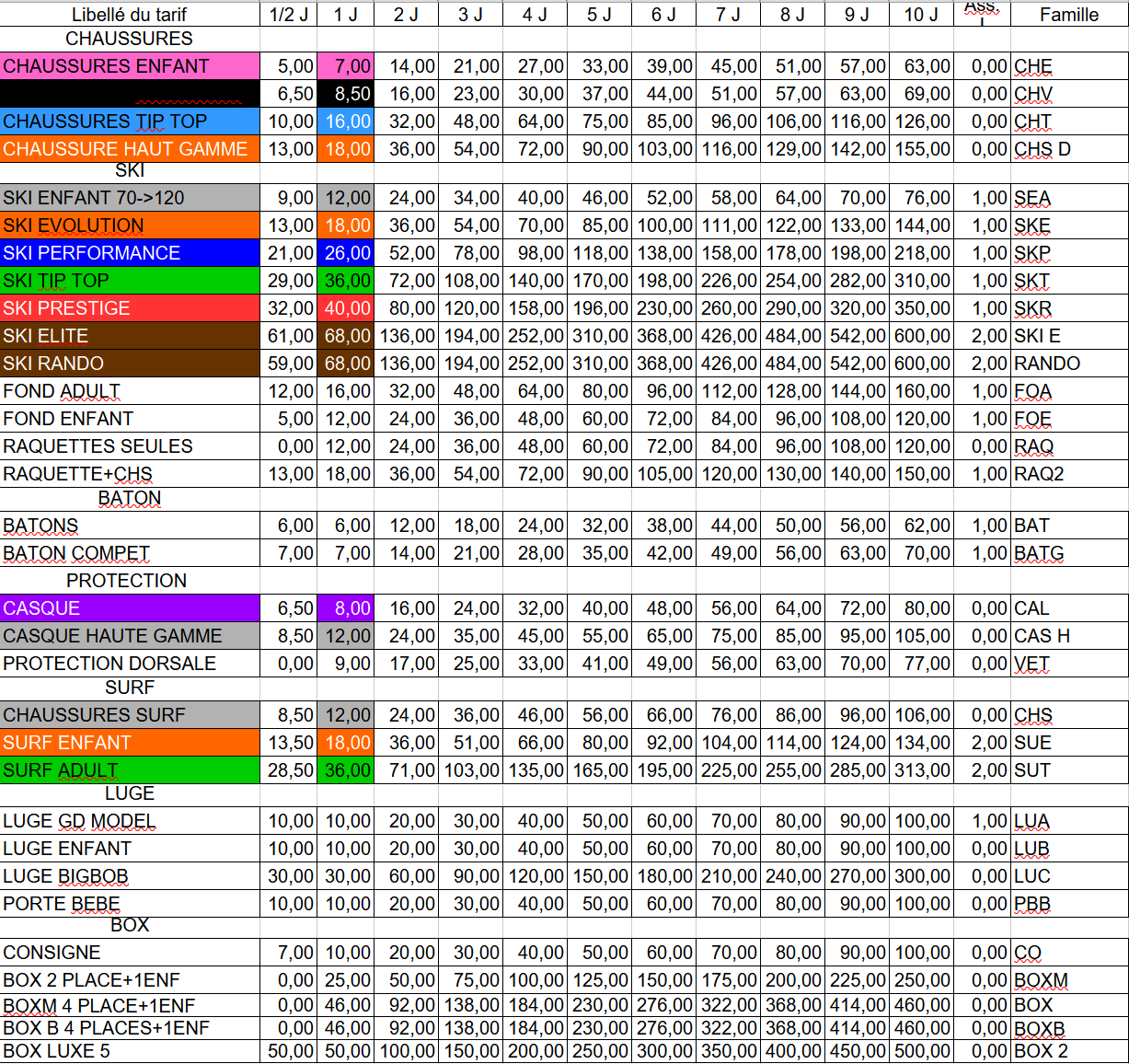This screenshot has width=1129, height=1064.
Task: Select the blue SKI PERFORMANCE row label
Action: [130, 253]
